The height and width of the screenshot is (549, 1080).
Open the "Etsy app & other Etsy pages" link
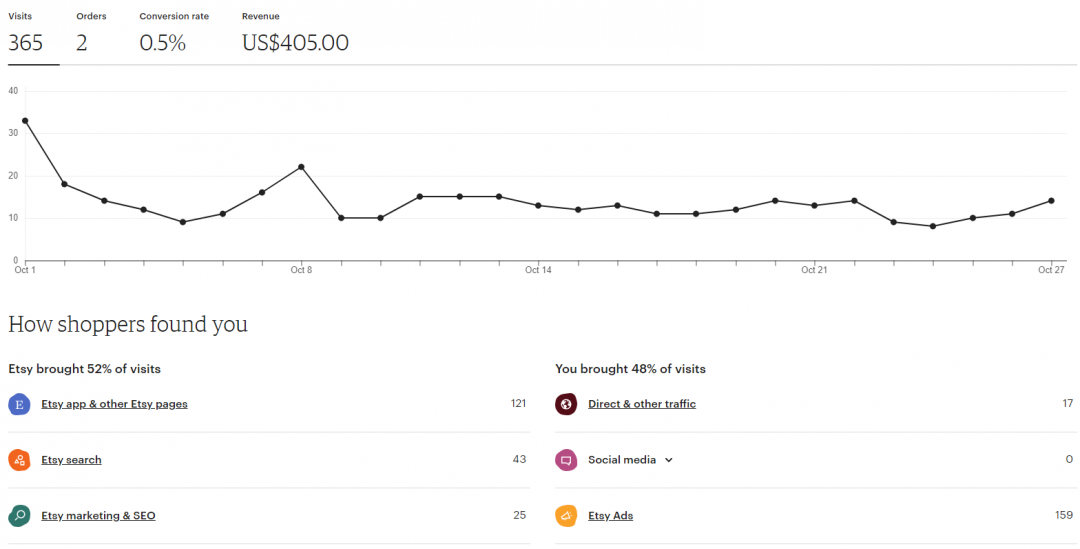click(x=114, y=404)
